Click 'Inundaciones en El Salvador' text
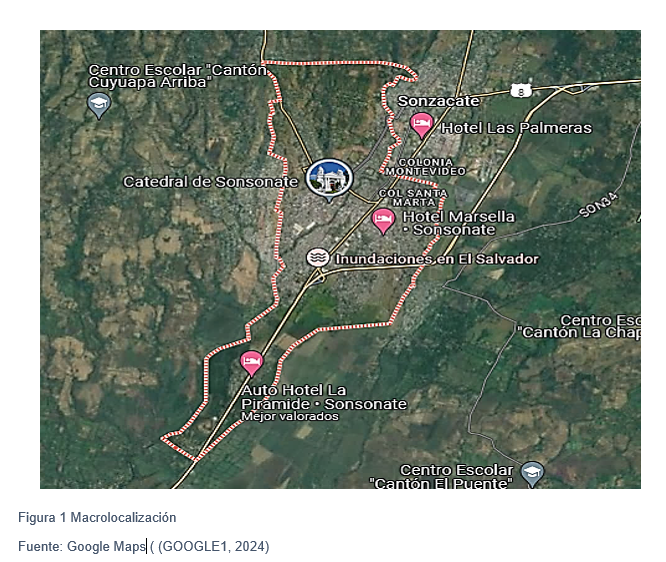Screen dimensions: 666x562 click(x=437, y=259)
